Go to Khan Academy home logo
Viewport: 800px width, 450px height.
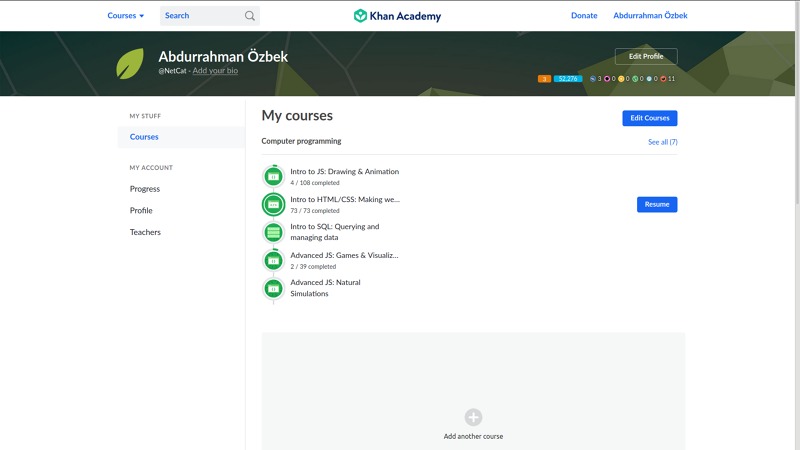click(397, 16)
